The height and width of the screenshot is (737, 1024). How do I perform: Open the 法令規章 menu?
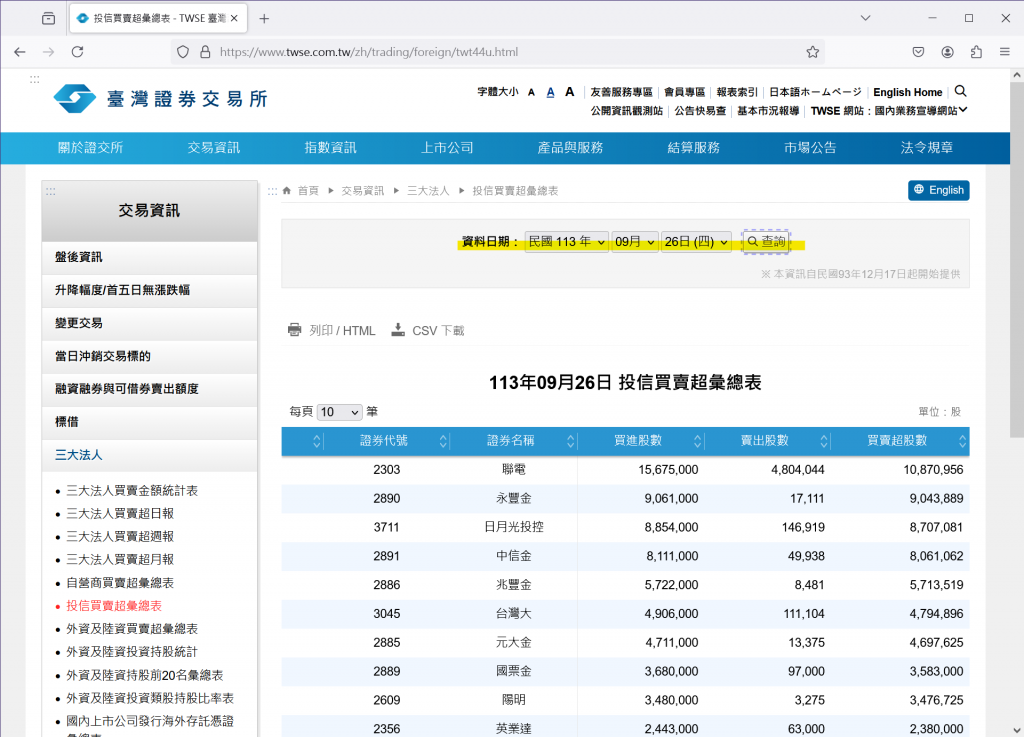[927, 148]
